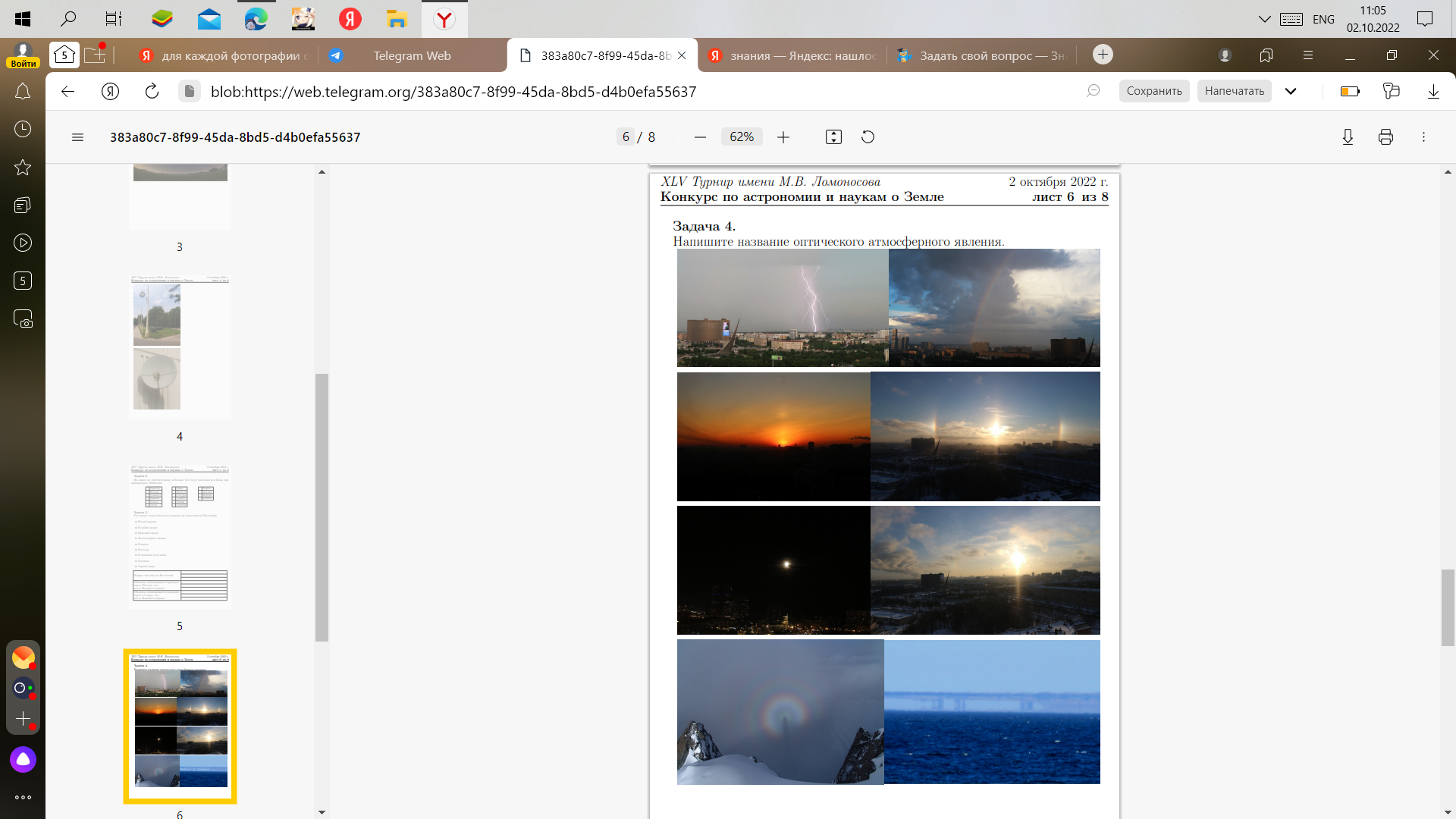The width and height of the screenshot is (1456, 819).
Task: Click the 62% zoom level field
Action: click(742, 137)
